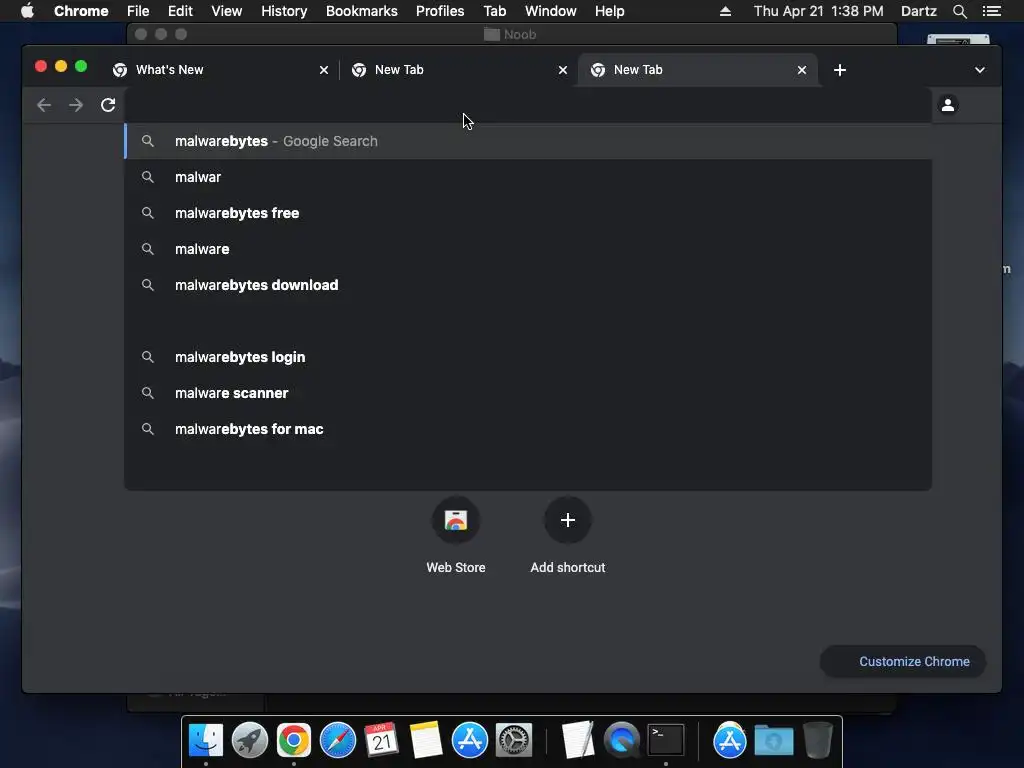Screen dimensions: 1024x768
Task: Open Finder from the Dock
Action: 206,741
